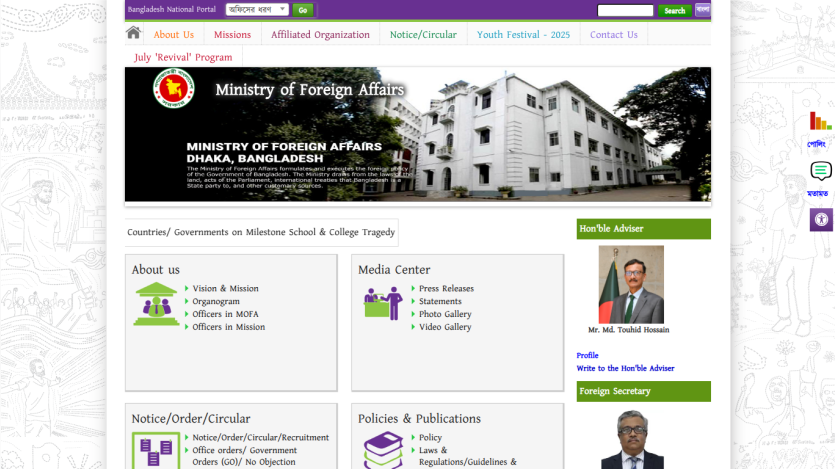Open the office type dropdown

[257, 10]
